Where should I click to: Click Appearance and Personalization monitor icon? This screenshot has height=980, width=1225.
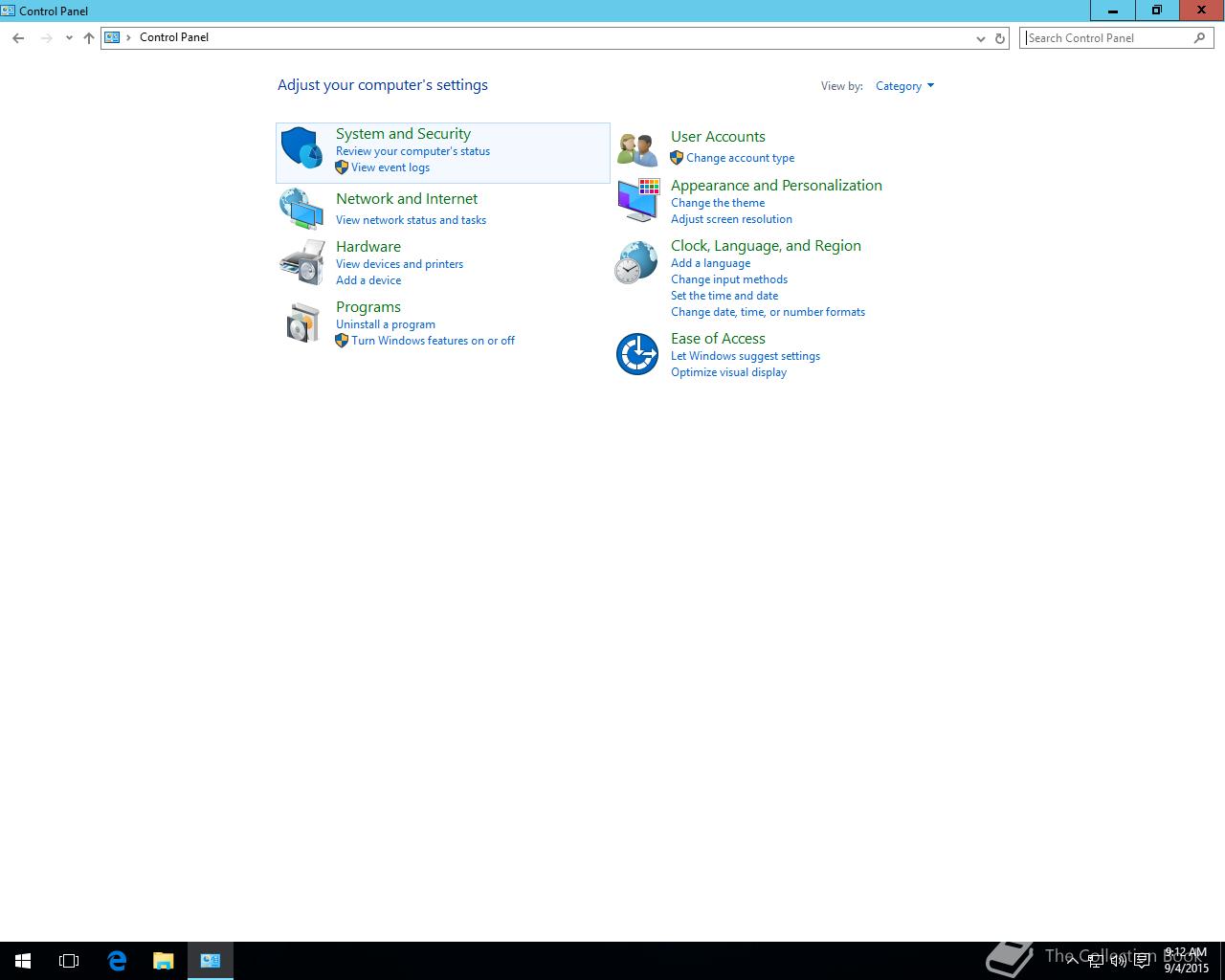[638, 199]
